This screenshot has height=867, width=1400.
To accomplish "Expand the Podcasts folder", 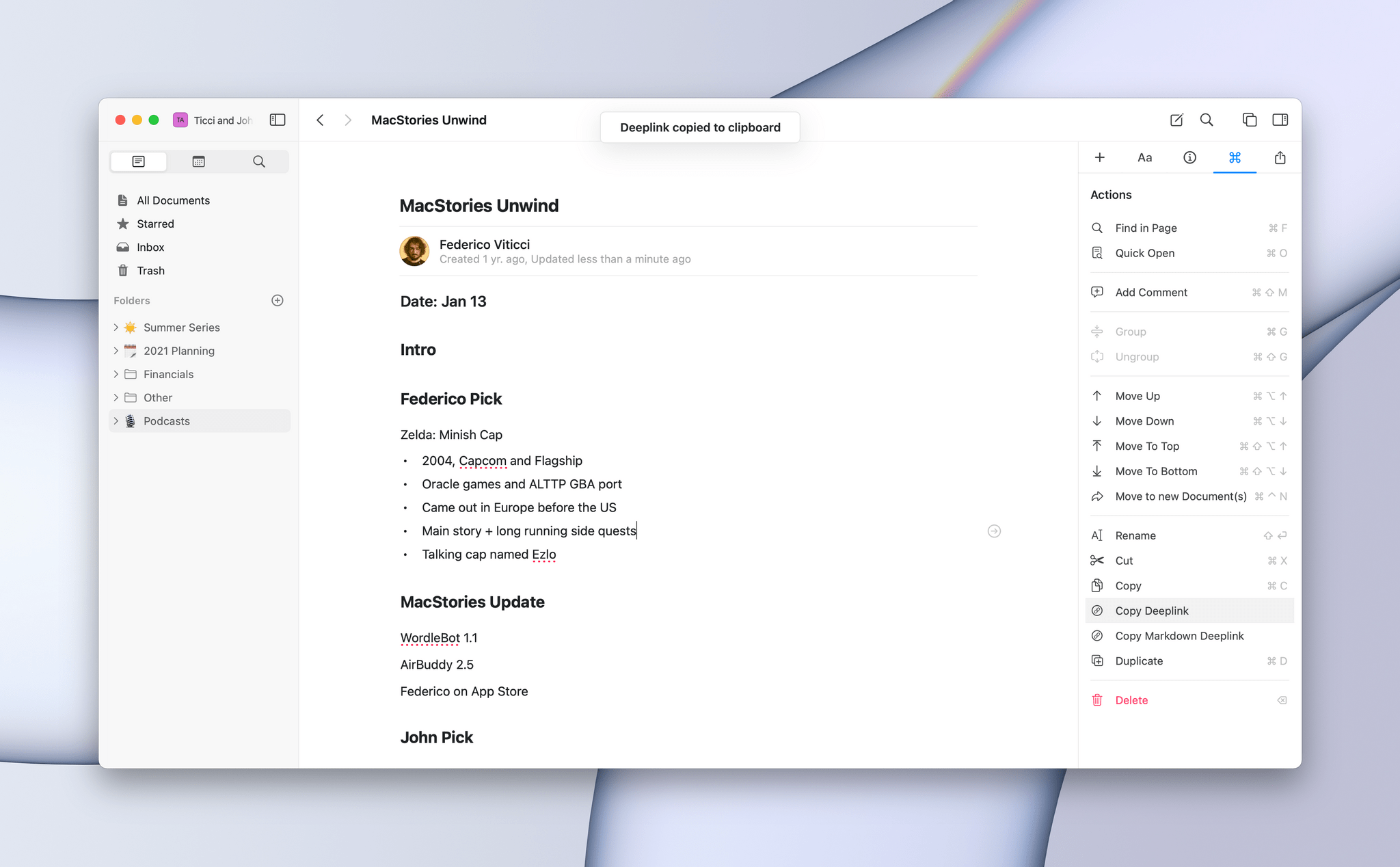I will tap(116, 421).
